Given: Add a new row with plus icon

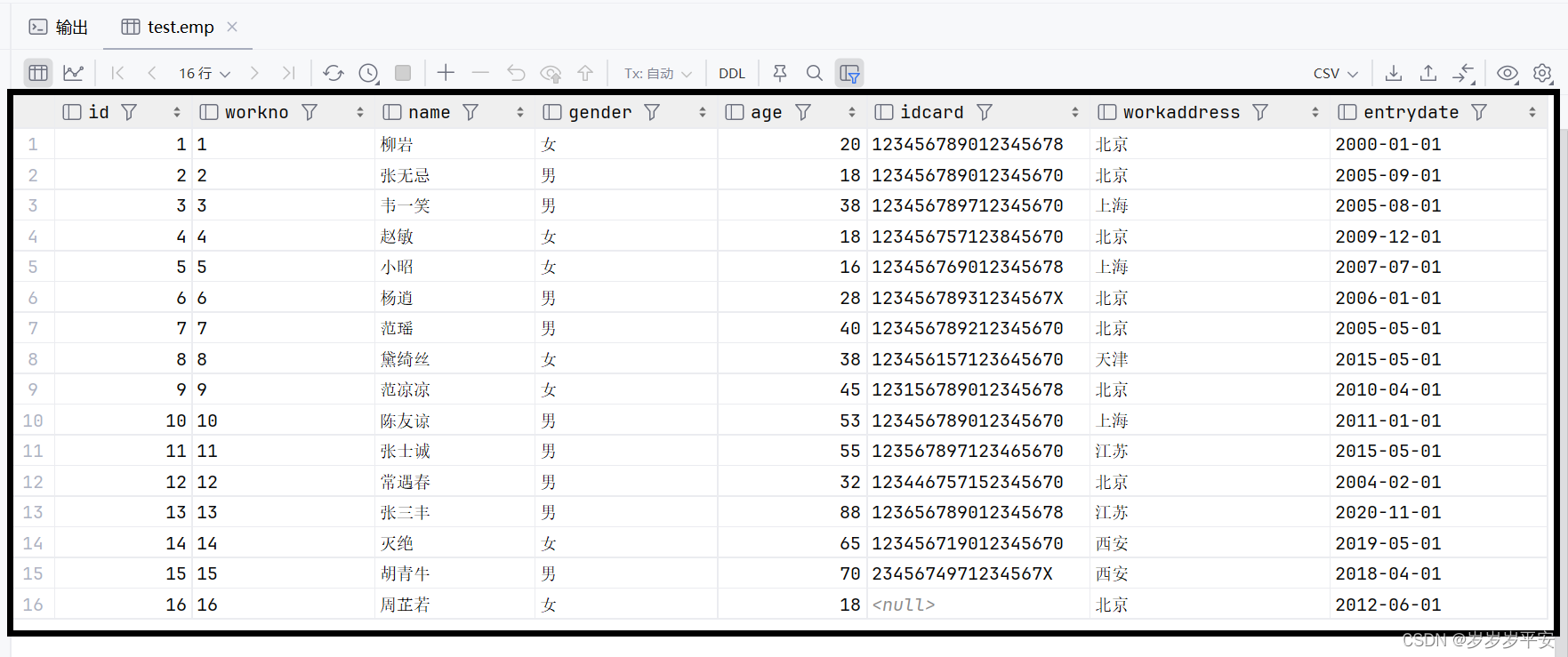Looking at the screenshot, I should [x=446, y=73].
